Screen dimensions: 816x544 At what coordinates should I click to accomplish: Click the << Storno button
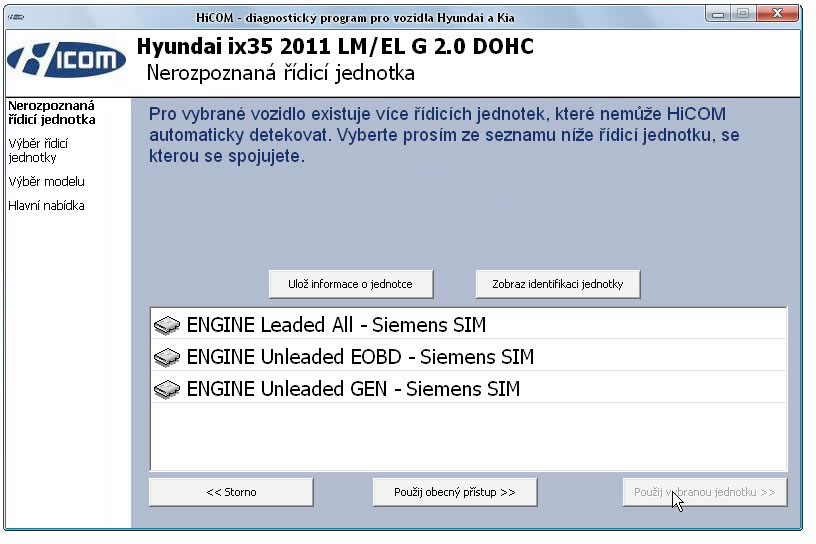click(231, 492)
